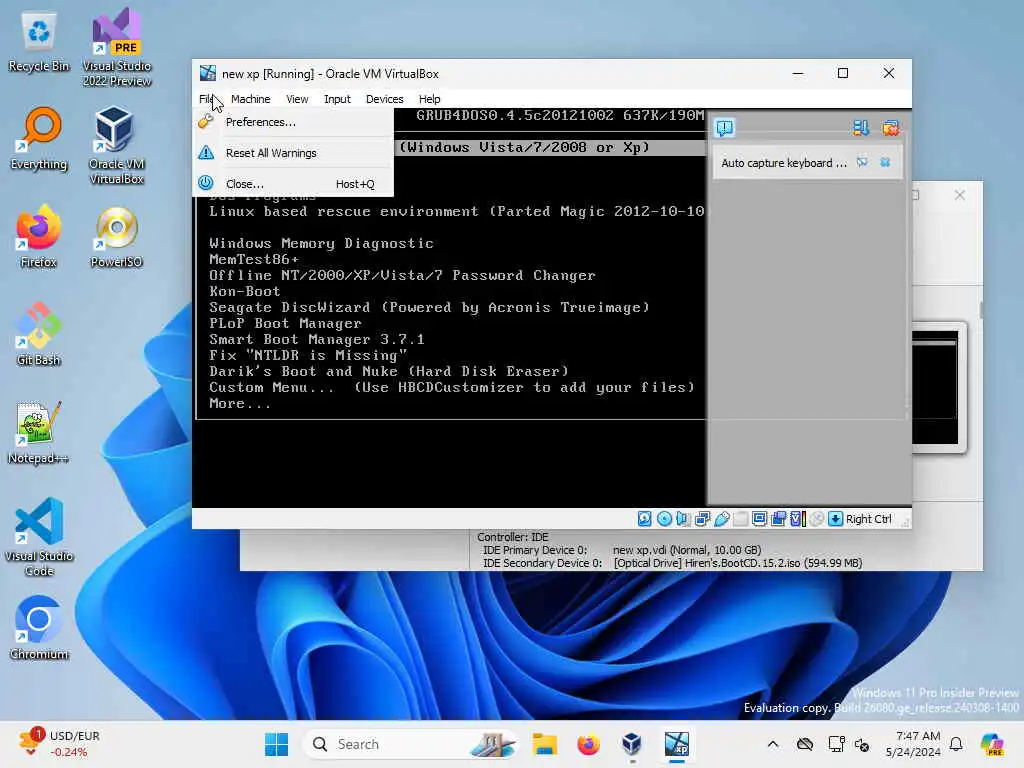Select Offline NT/2000/XP Password Changer entry
This screenshot has width=1024, height=768.
coord(402,275)
